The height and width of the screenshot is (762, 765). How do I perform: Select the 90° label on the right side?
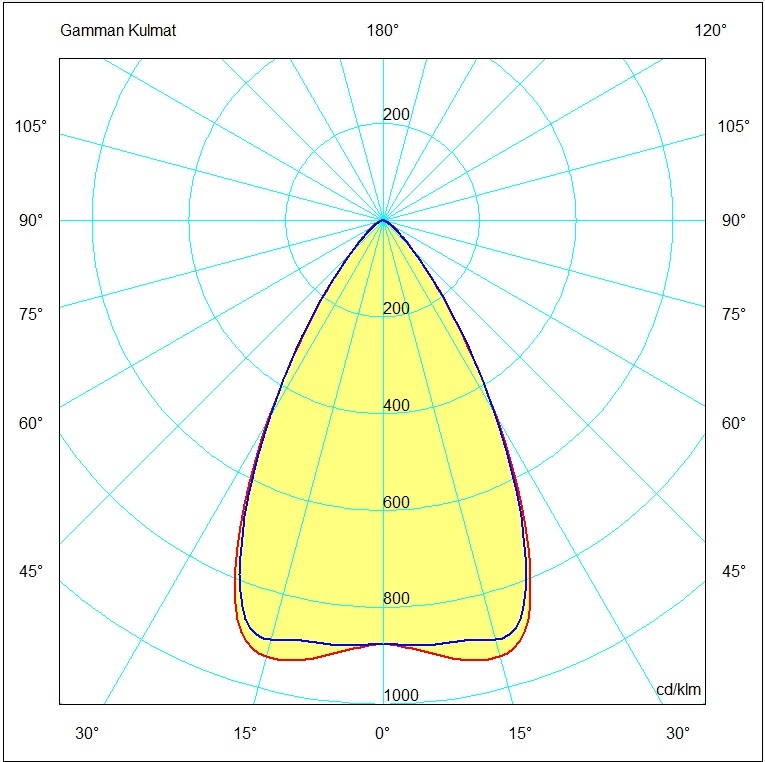click(x=733, y=220)
